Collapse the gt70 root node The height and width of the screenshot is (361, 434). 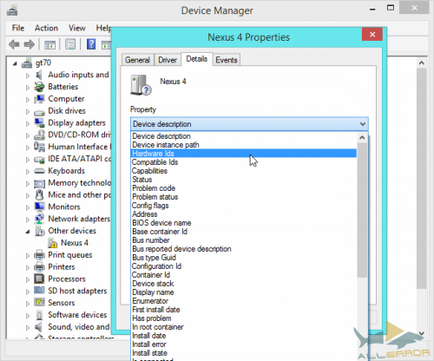coord(15,63)
